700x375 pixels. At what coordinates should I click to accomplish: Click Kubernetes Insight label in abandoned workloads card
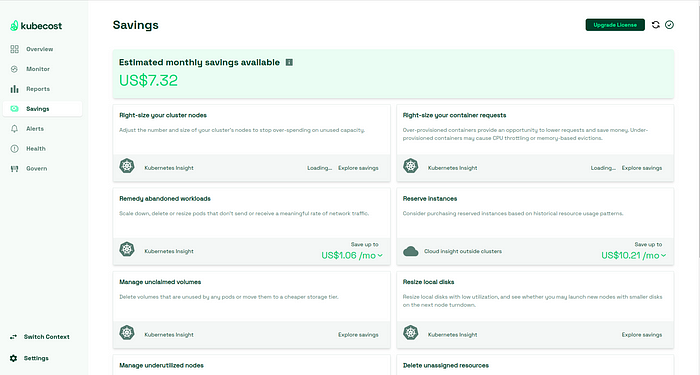point(169,251)
